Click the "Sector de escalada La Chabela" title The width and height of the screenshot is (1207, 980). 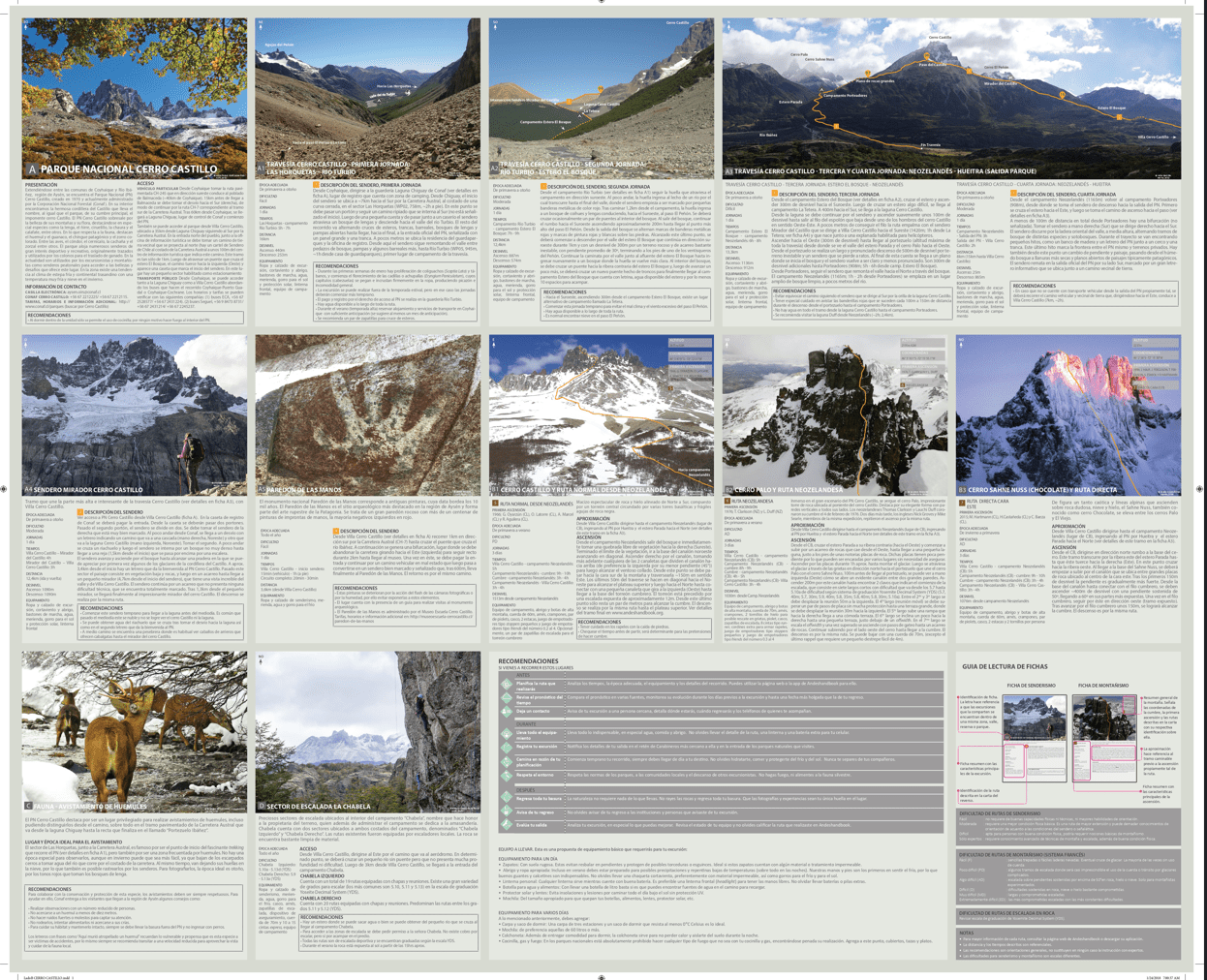(318, 807)
